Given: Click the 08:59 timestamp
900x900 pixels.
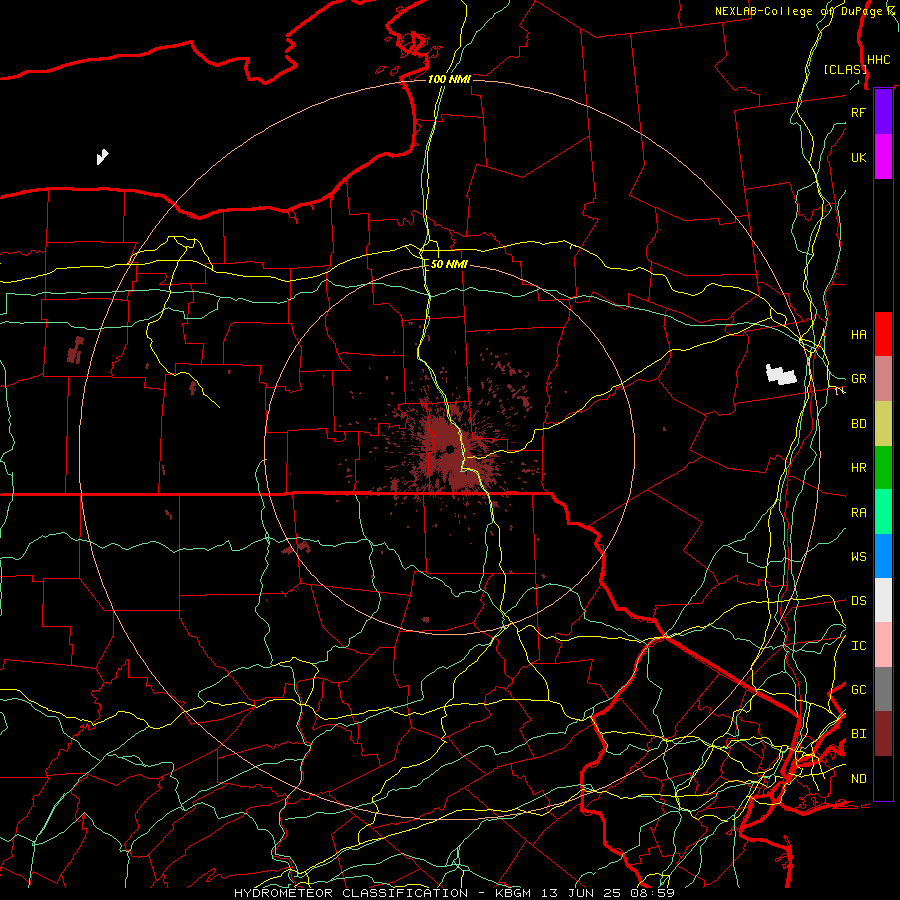Looking at the screenshot, I should click(654, 893).
